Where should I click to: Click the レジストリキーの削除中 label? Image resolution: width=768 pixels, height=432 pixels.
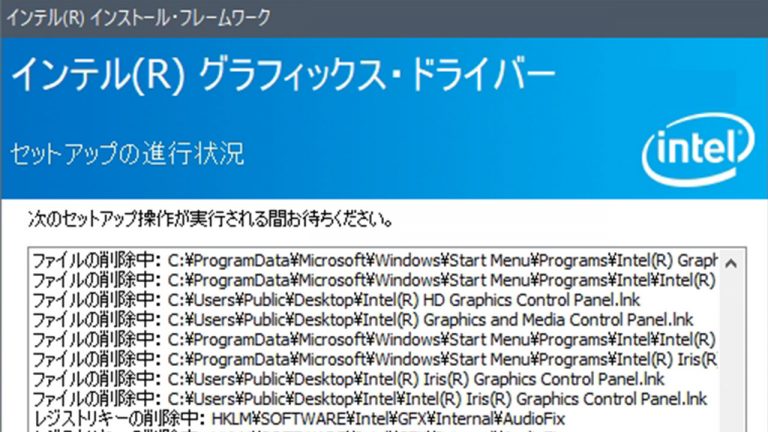coord(118,418)
